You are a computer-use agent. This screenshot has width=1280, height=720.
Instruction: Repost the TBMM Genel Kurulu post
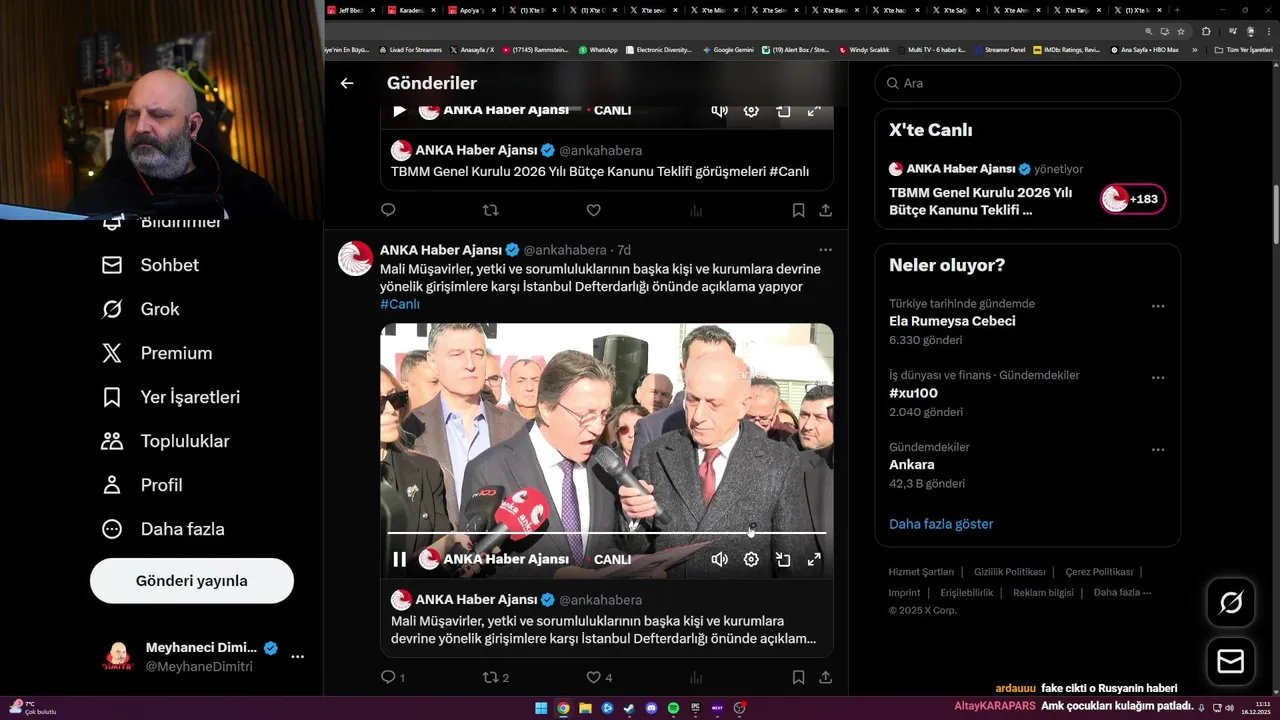click(x=490, y=210)
